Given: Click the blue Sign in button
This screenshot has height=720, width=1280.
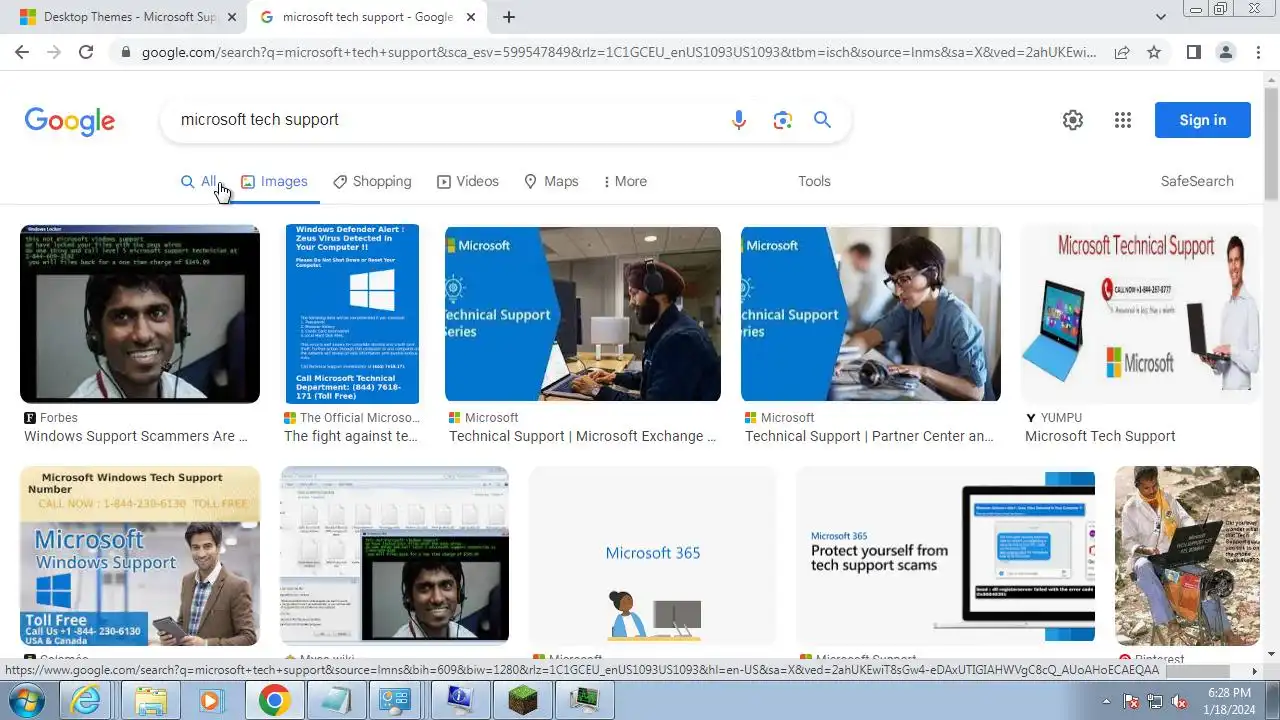Looking at the screenshot, I should point(1202,120).
